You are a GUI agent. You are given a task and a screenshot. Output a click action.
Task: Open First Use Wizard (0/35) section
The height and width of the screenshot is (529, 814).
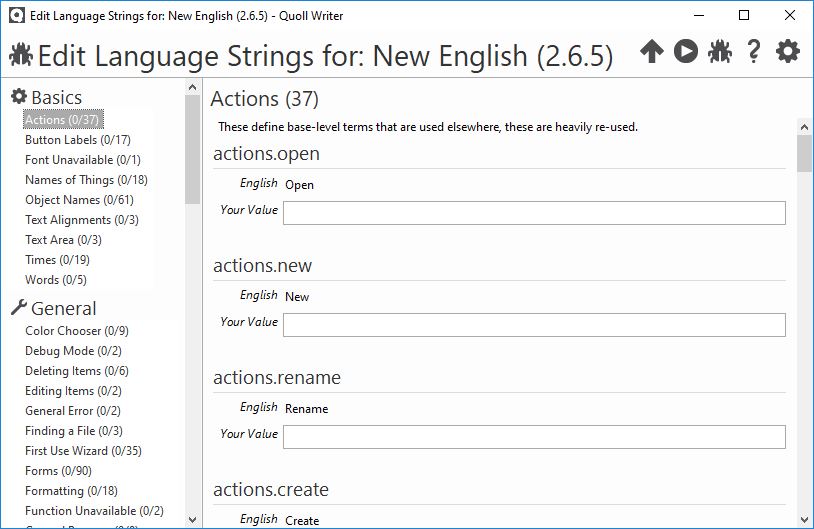coord(83,451)
